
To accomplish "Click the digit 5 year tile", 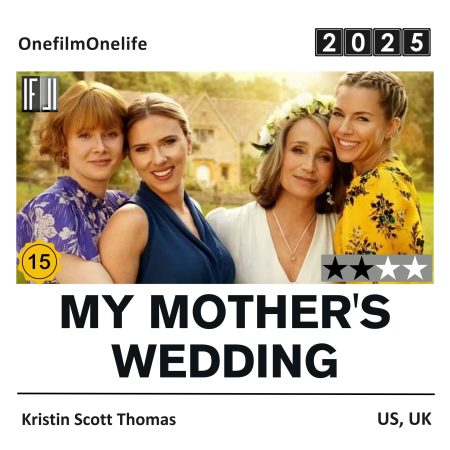I will (417, 42).
